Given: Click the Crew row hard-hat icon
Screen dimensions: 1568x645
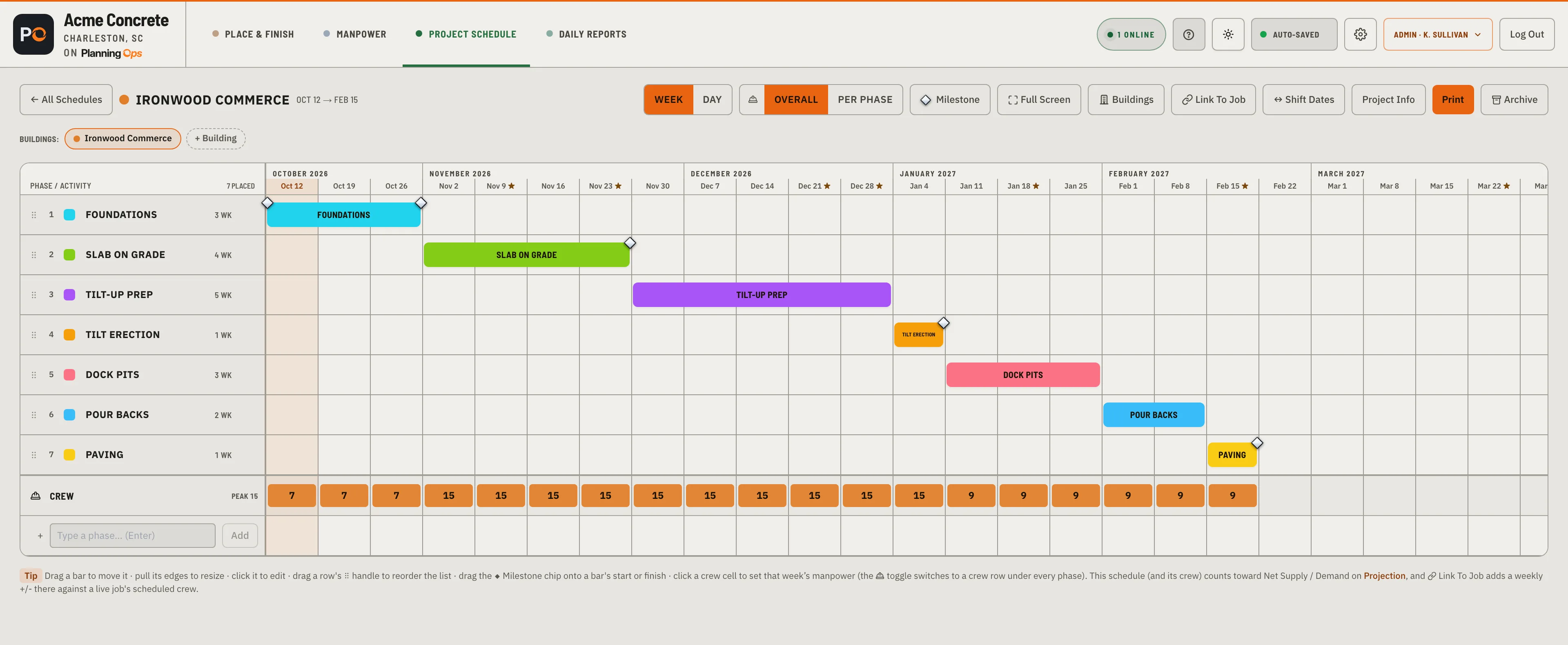Looking at the screenshot, I should point(36,496).
